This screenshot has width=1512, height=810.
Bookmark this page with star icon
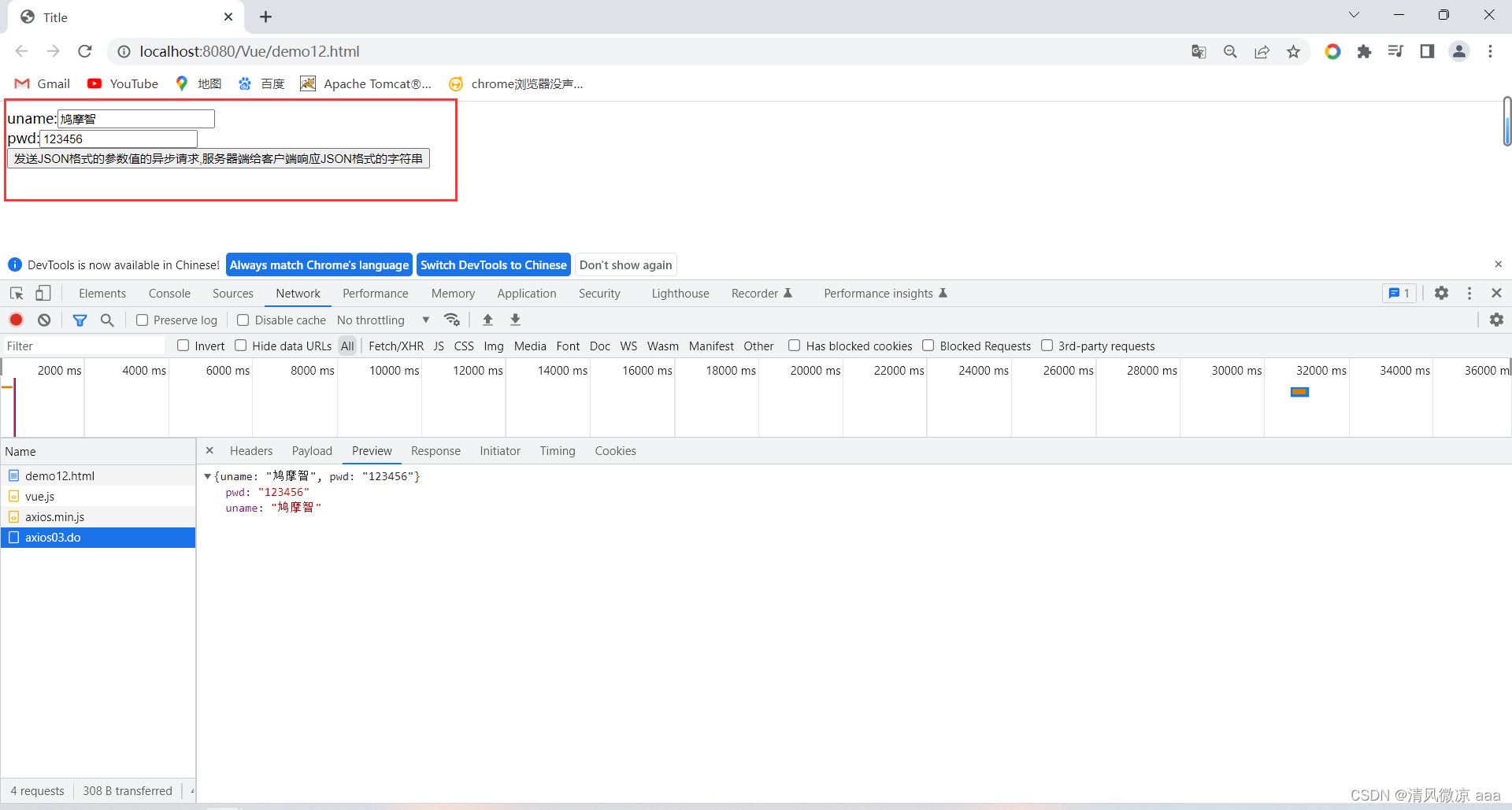pos(1293,51)
